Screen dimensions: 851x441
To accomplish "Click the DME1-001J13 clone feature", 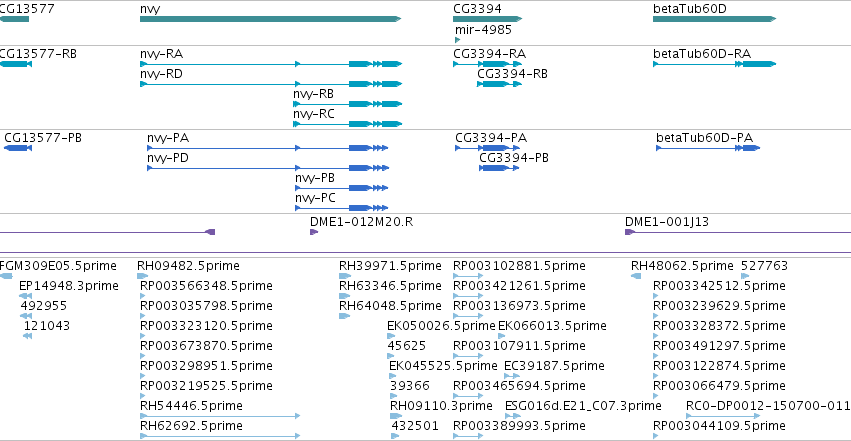I will tap(738, 232).
